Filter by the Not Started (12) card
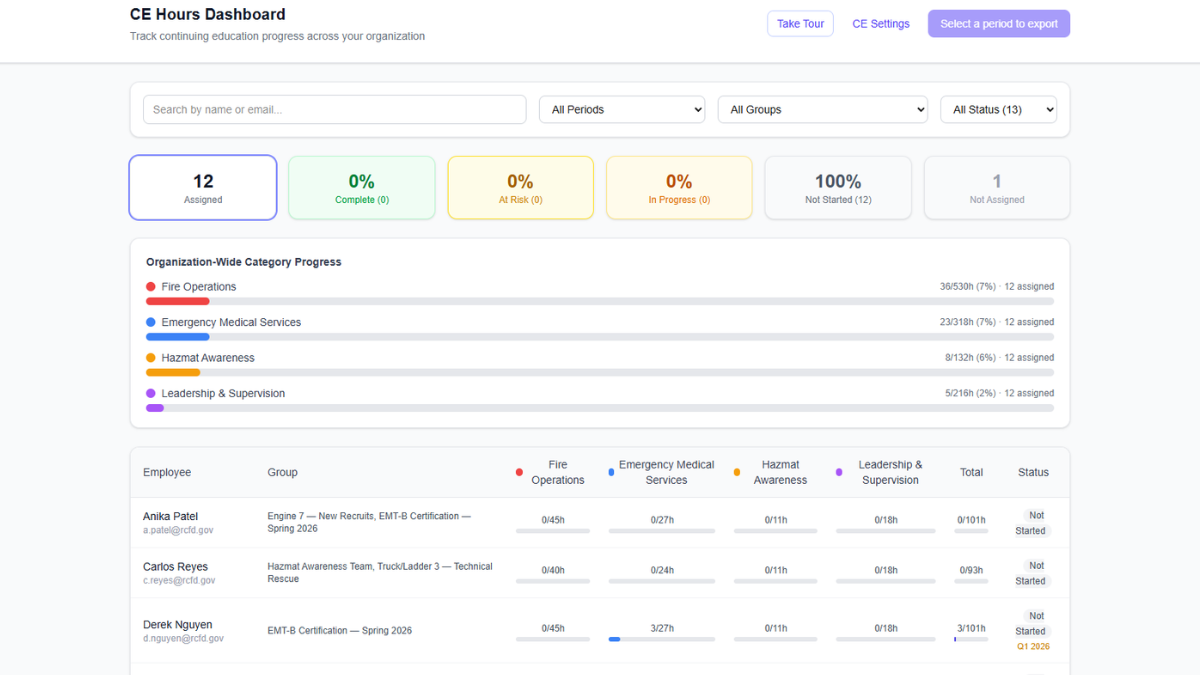This screenshot has height=675, width=1200. [x=838, y=187]
